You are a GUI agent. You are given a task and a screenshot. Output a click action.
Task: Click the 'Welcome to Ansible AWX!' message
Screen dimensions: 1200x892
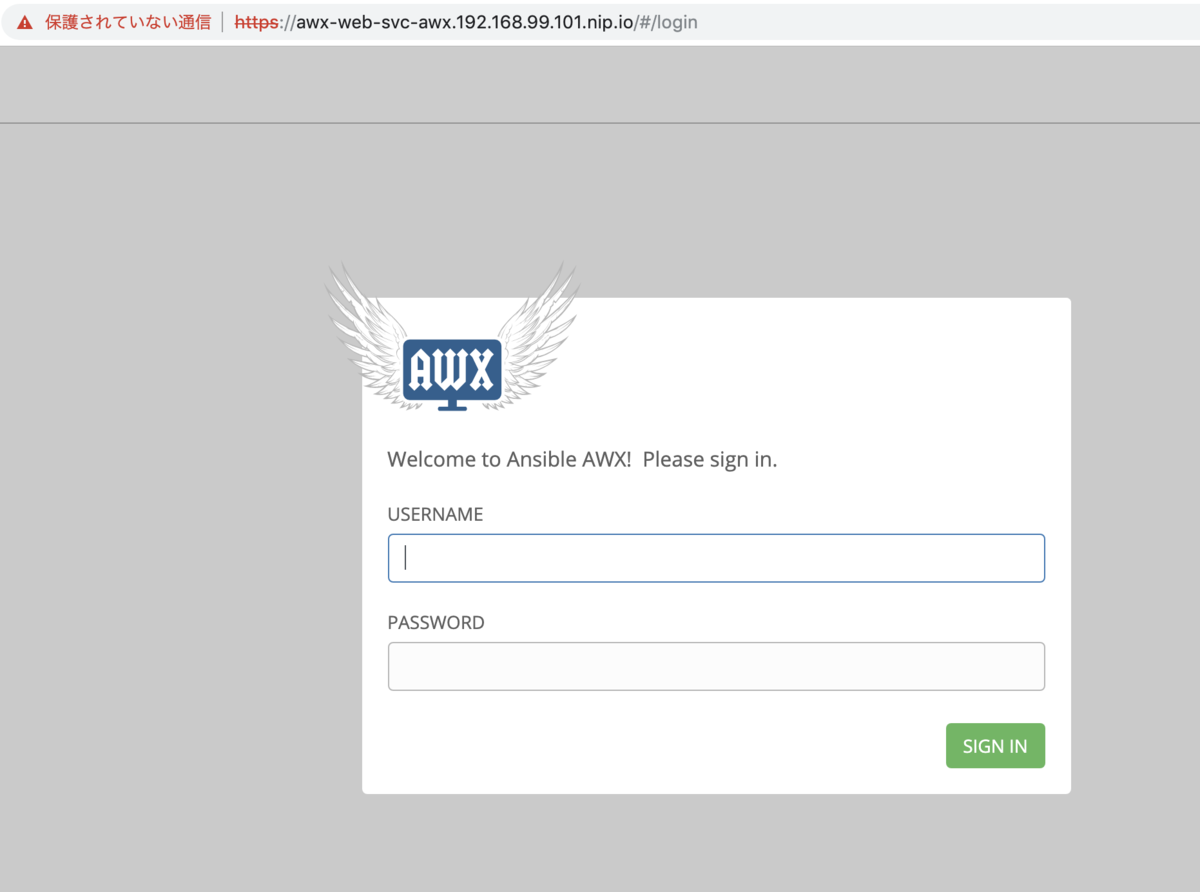click(582, 460)
